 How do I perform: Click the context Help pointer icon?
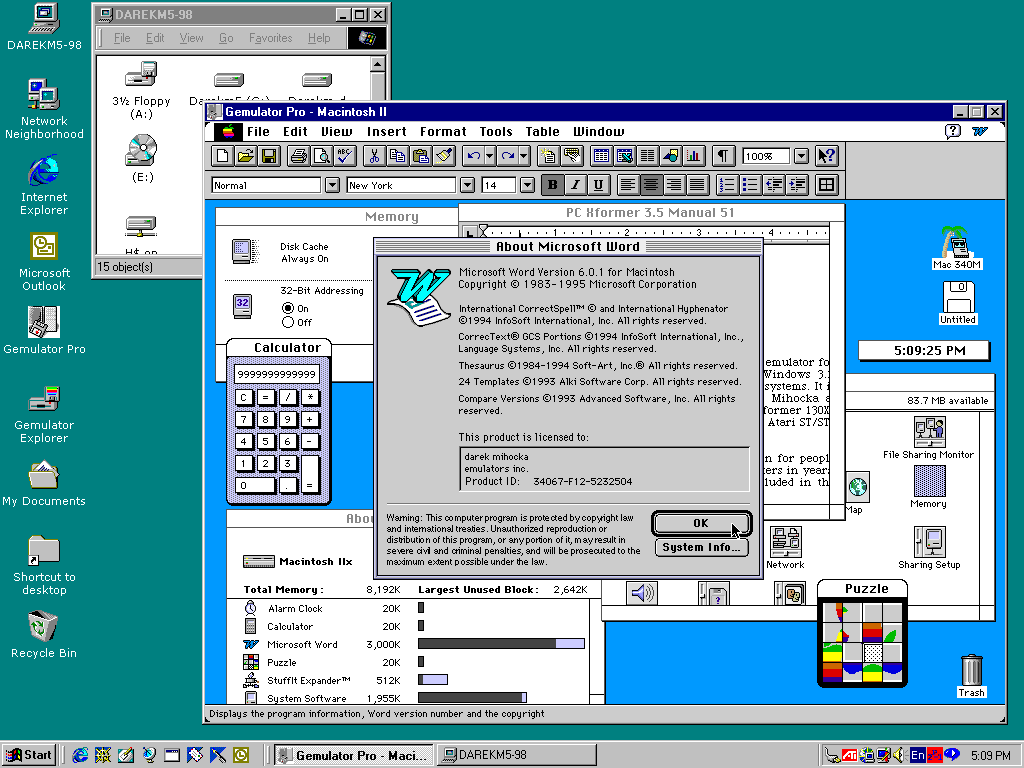coord(826,156)
